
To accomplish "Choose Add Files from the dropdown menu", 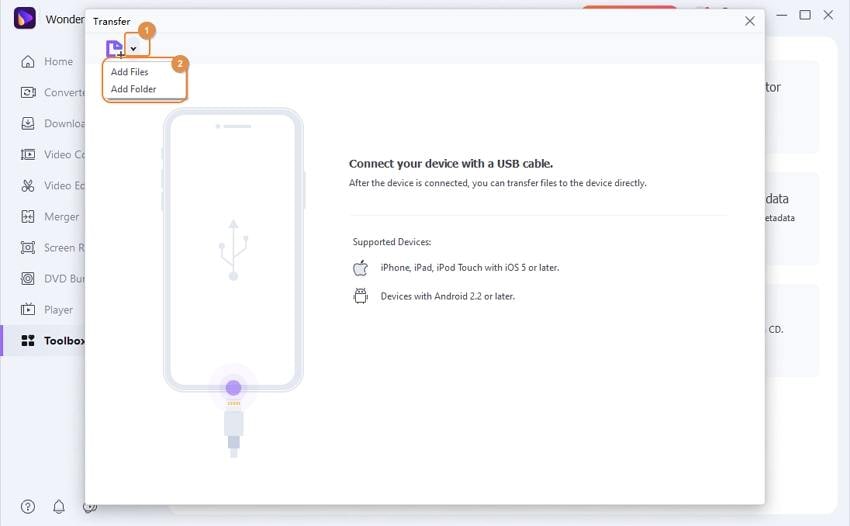I will coord(130,72).
